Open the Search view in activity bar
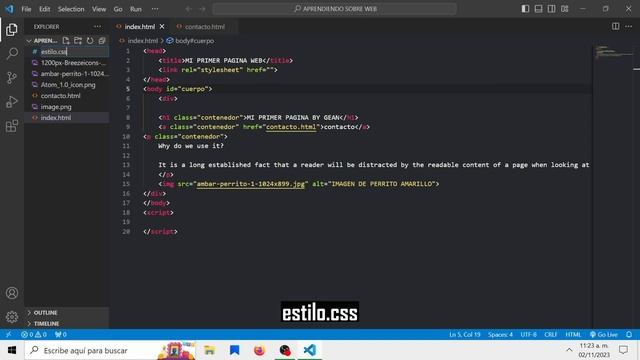Viewport: 640px width, 360px height. coord(12,53)
